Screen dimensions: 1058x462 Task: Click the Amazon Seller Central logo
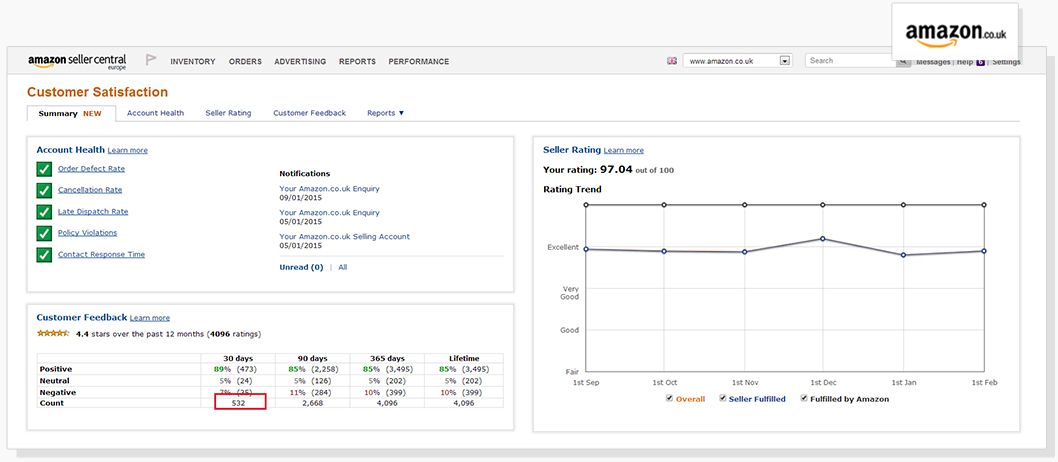[x=77, y=61]
